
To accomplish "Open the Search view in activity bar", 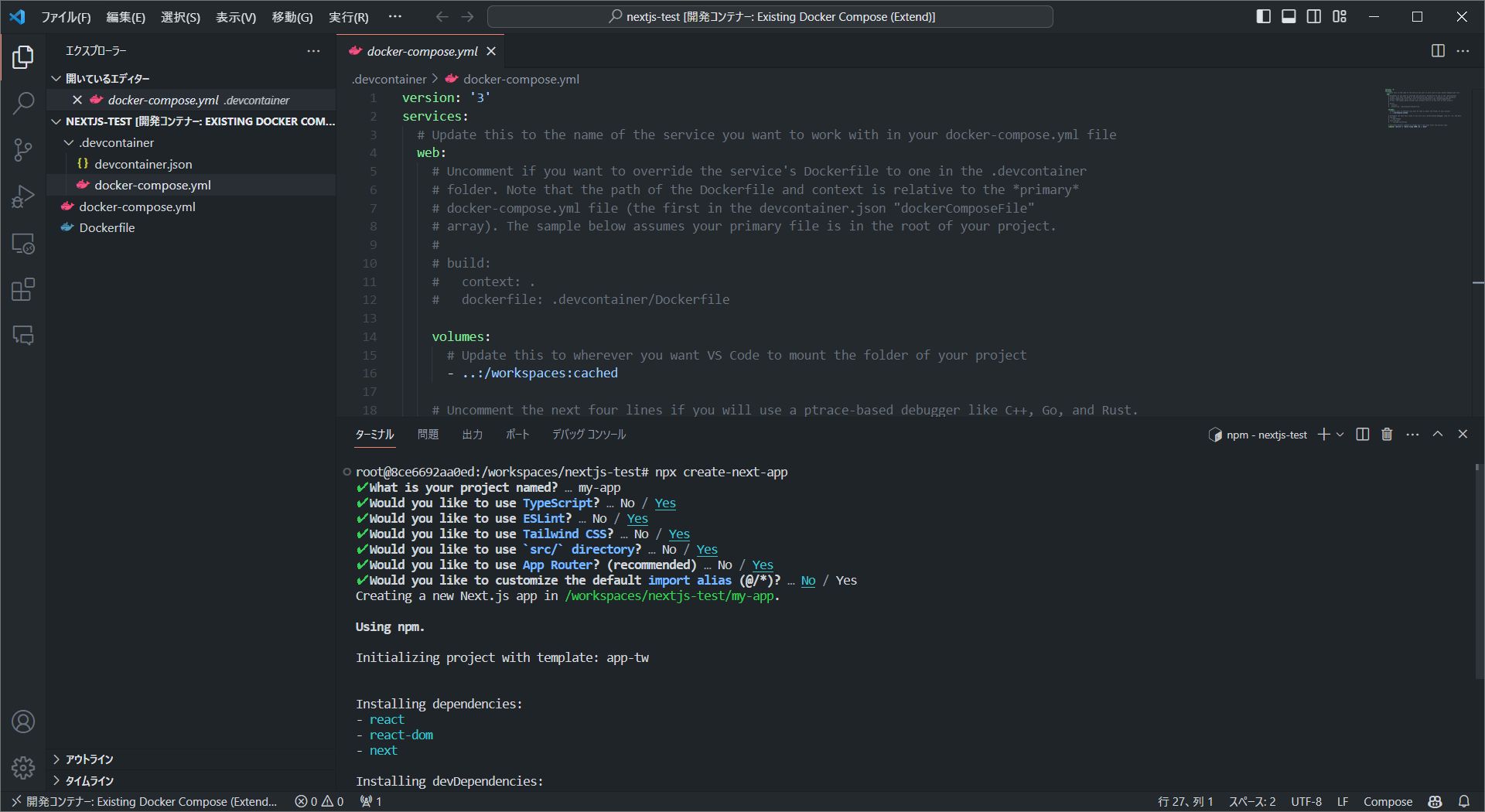I will [23, 103].
